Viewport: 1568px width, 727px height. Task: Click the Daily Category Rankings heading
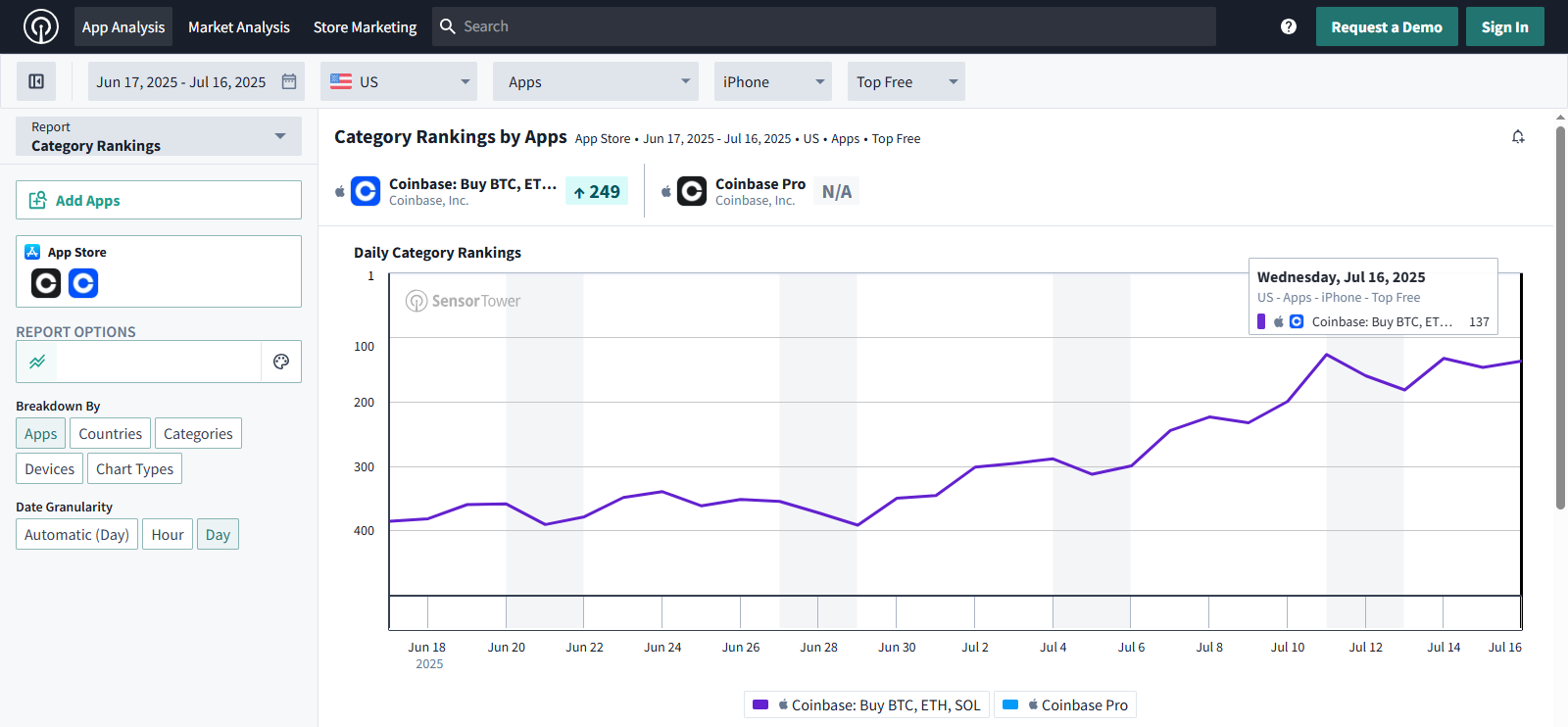(x=437, y=252)
